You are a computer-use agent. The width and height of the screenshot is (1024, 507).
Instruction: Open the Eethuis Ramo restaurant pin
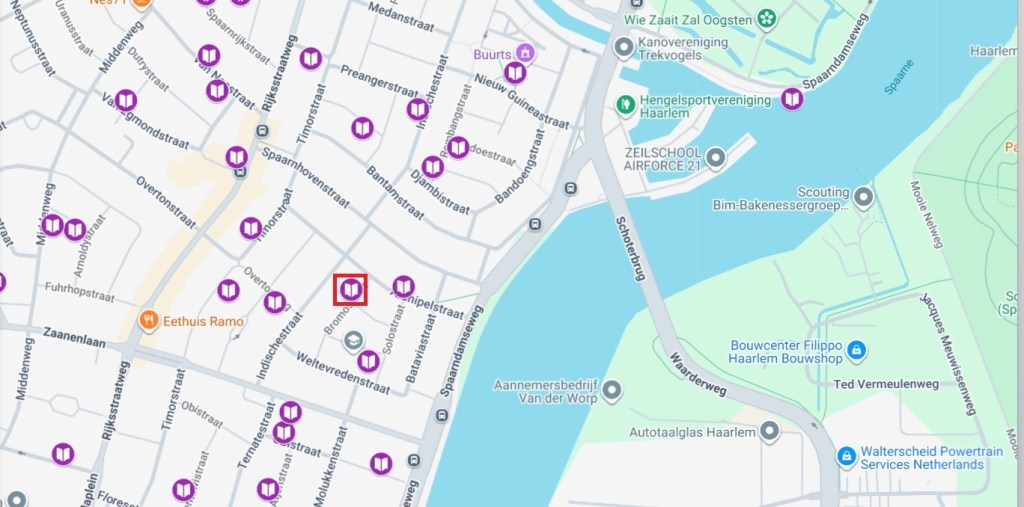pos(150,320)
